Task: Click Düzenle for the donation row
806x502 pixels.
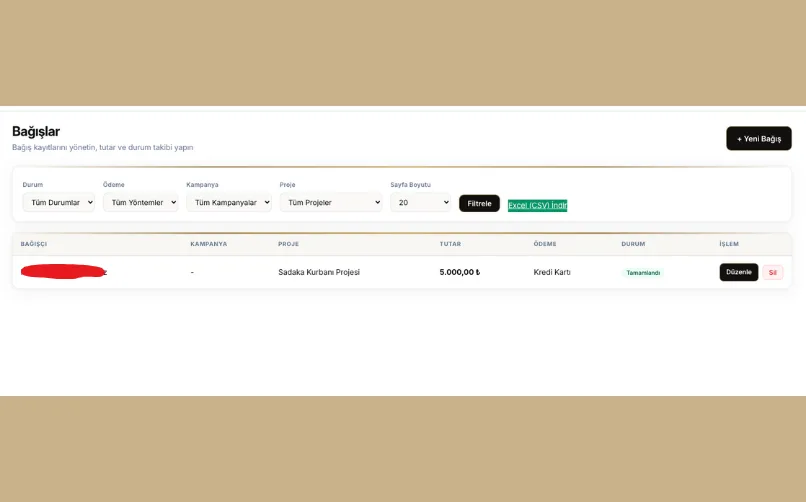Action: [738, 272]
